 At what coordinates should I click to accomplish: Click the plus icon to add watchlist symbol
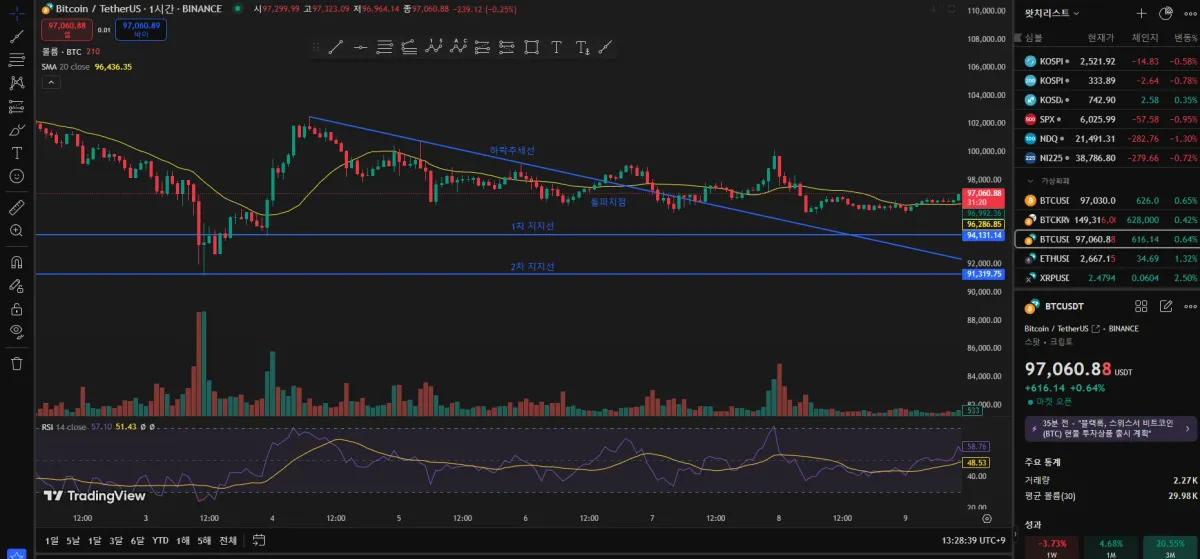point(1141,13)
